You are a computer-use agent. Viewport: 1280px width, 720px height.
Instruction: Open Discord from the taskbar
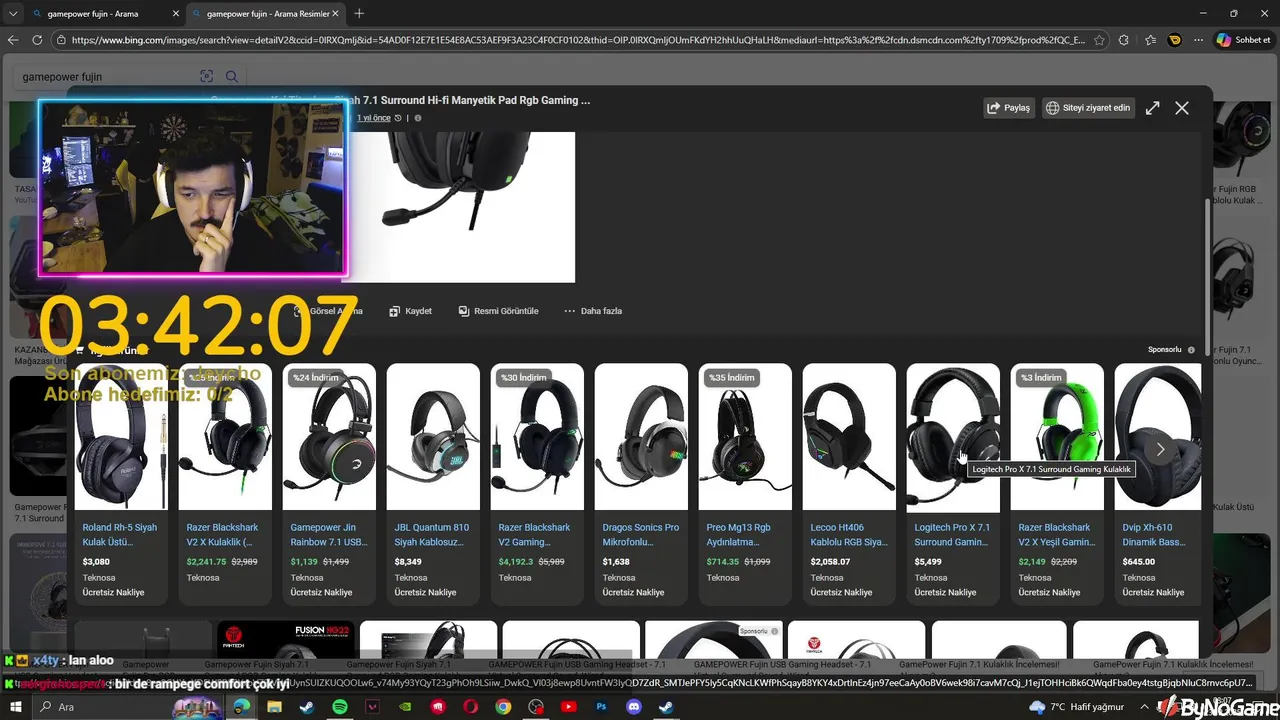[x=633, y=707]
